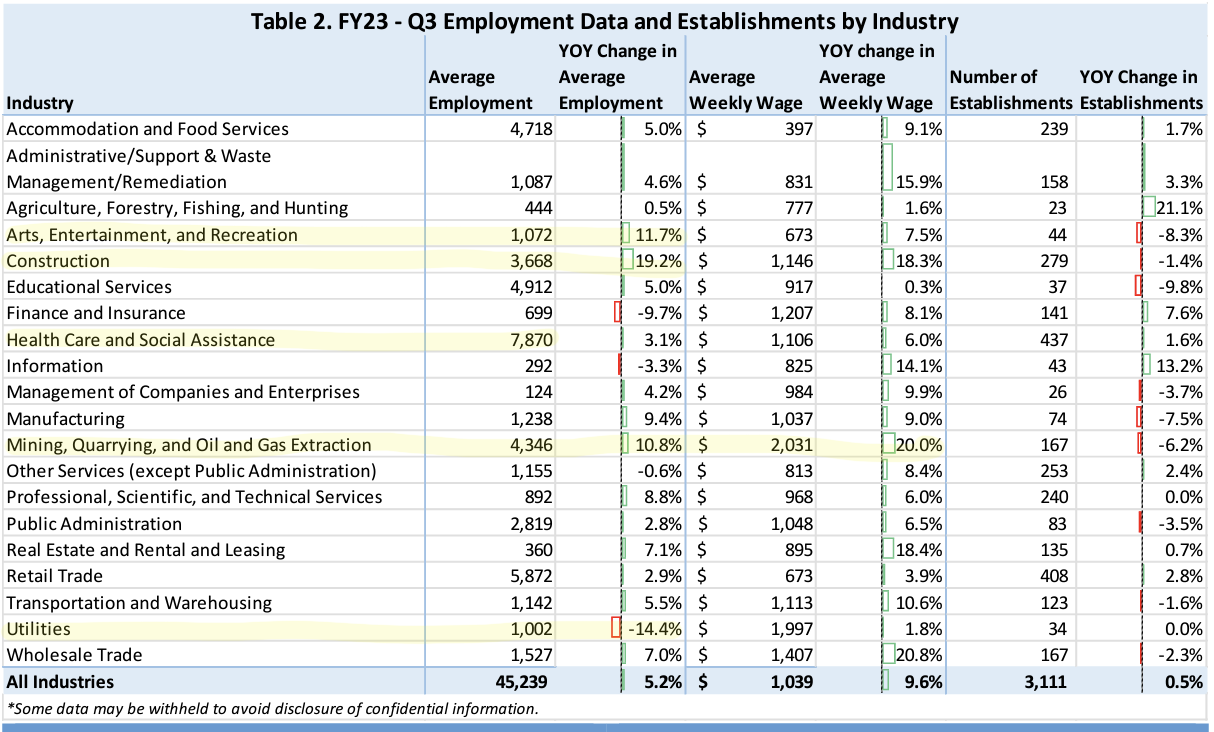Viewport: 1214px width, 732px height.
Task: Select the 'Information' row label
Action: coord(55,366)
